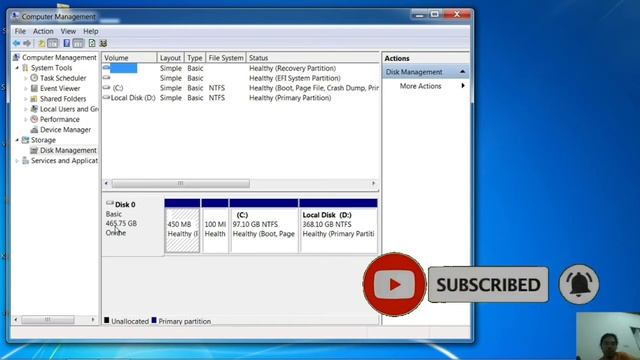Viewport: 640px width, 360px height.
Task: Select the Performance icon
Action: pos(34,119)
